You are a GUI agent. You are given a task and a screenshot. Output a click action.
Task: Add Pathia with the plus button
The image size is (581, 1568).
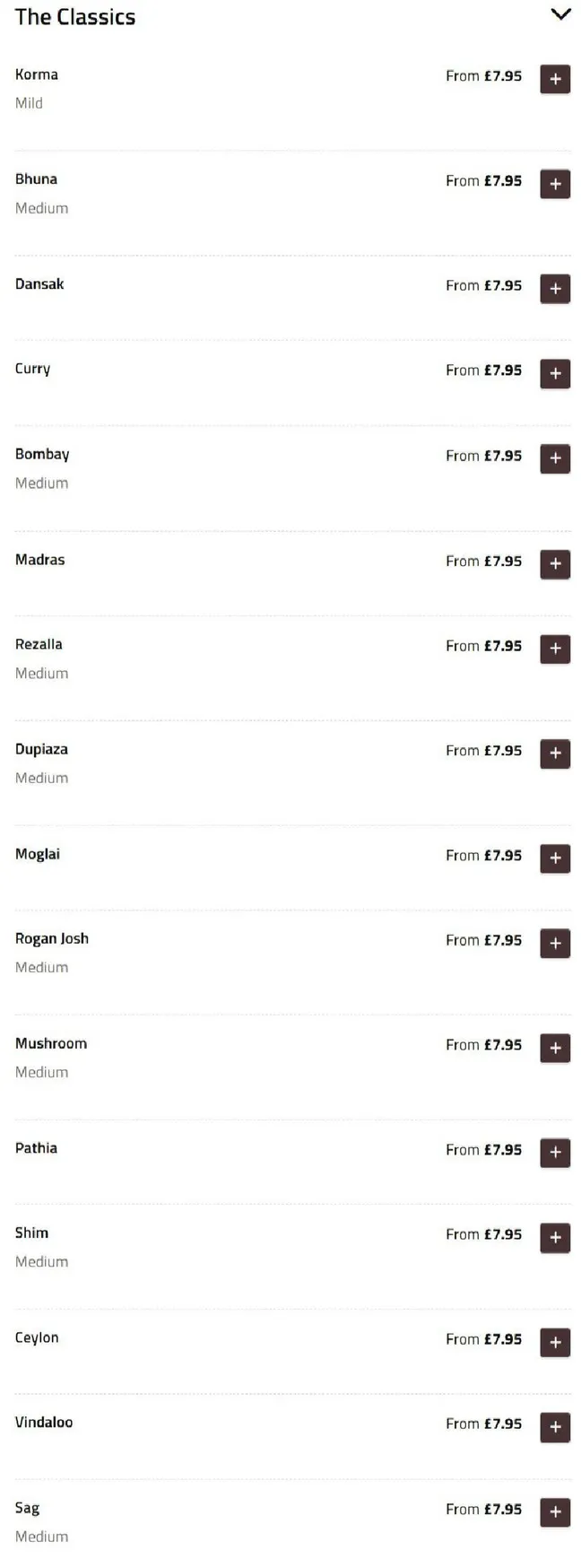(x=555, y=1153)
